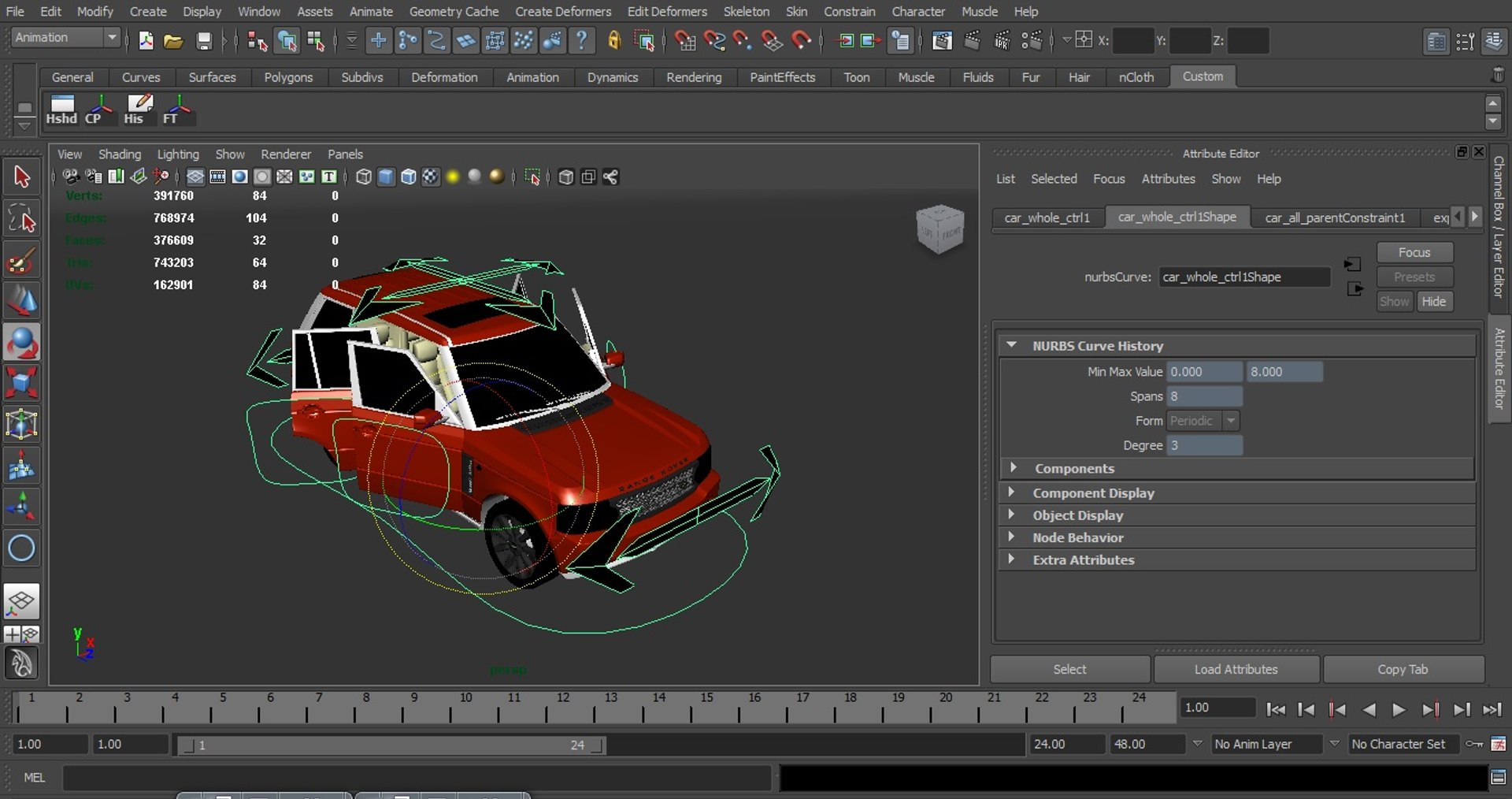This screenshot has height=799, width=1512.
Task: Toggle the auto keyframe key icon
Action: tap(1474, 744)
